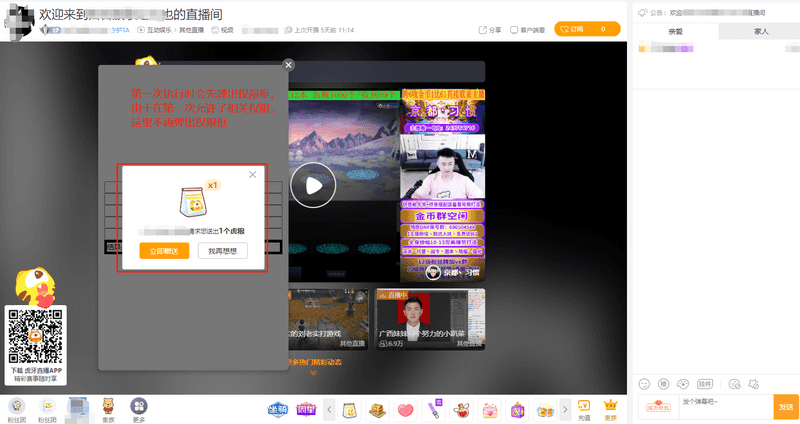Click the 更多热门精彩动态 link
Image resolution: width=800 pixels, height=424 pixels.
pyautogui.click(x=315, y=362)
